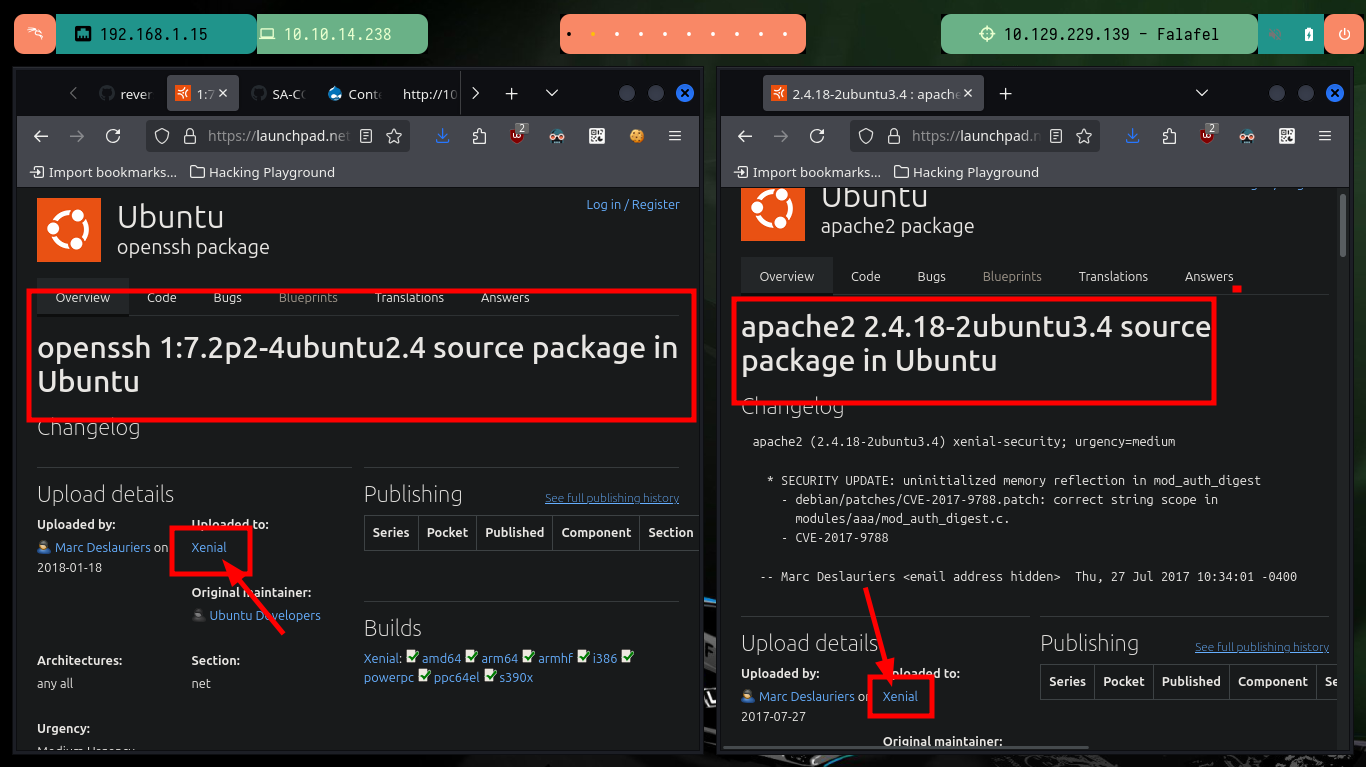Open the Hacking Playground bookmark folder in openssh window

(262, 172)
